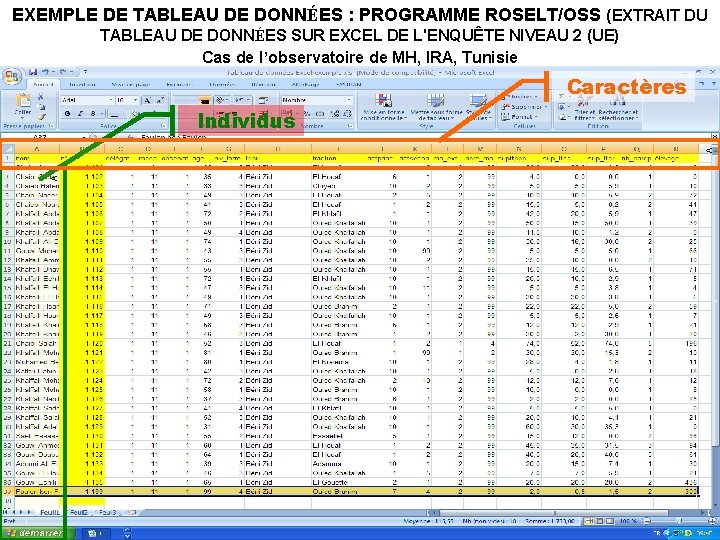Apply thousands separator style
Image resolution: width=720 pixels, height=540 pixels.
321,113
